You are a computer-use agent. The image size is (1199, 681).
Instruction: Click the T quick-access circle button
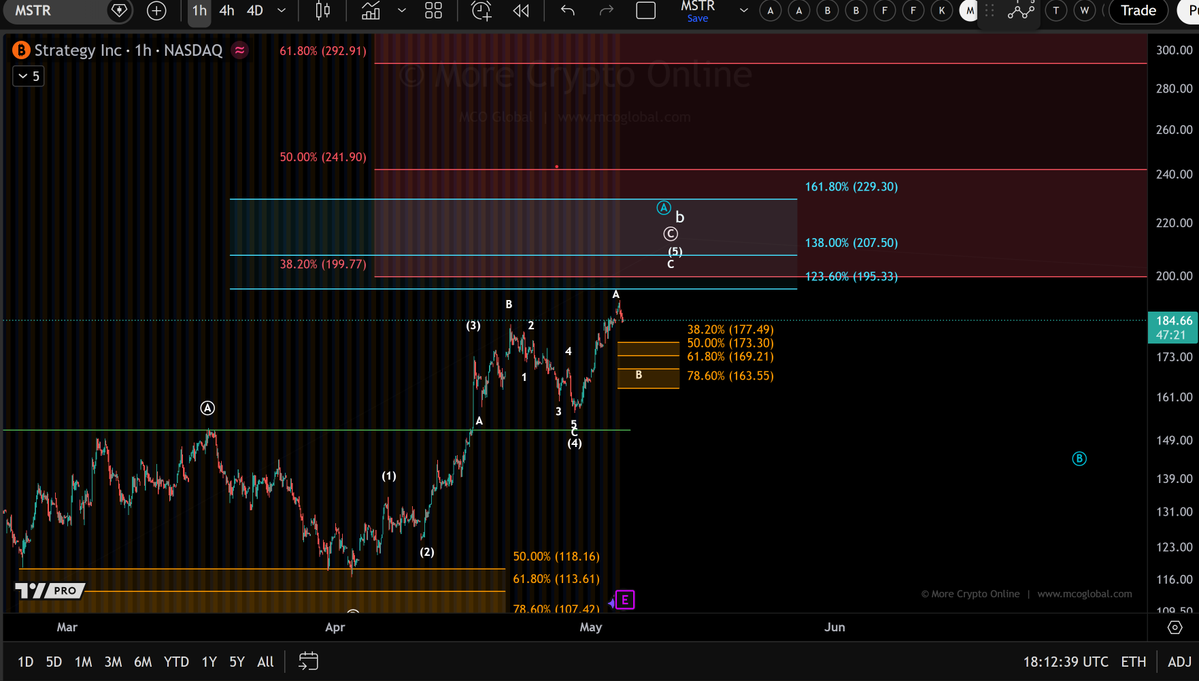tap(1056, 11)
